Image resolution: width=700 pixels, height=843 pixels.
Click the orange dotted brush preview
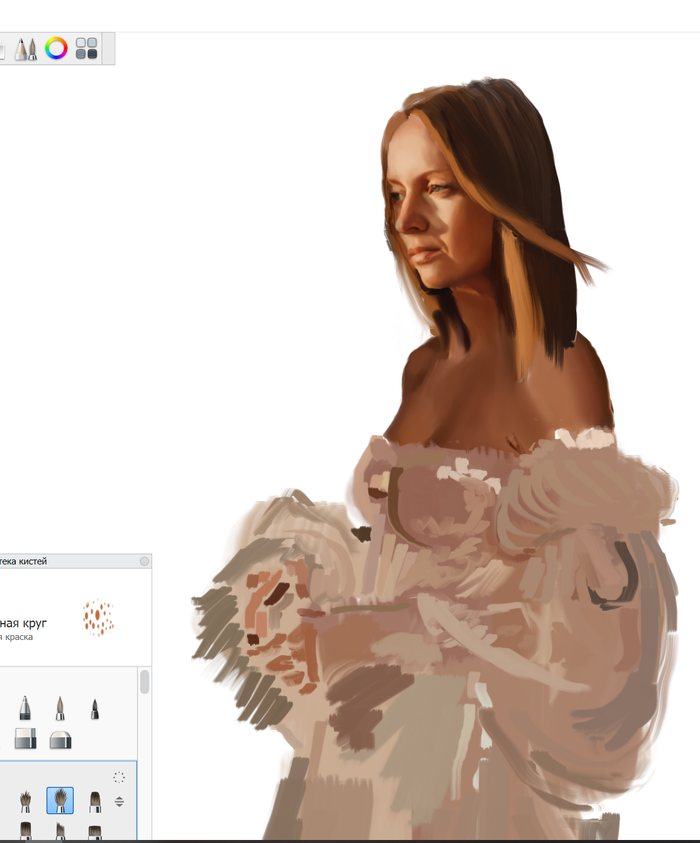[98, 617]
